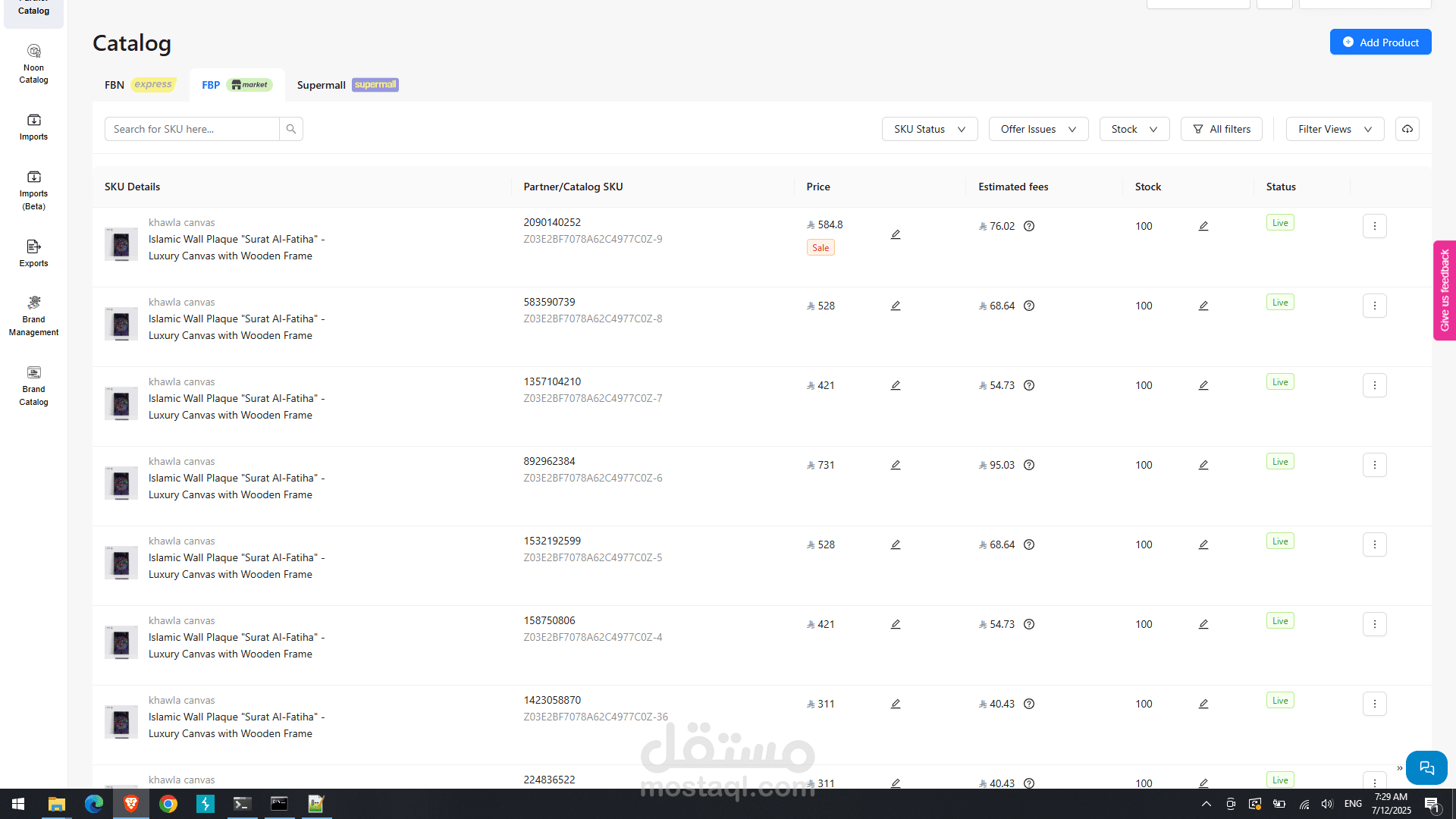
Task: Switch to Supermall tab
Action: pyautogui.click(x=347, y=85)
